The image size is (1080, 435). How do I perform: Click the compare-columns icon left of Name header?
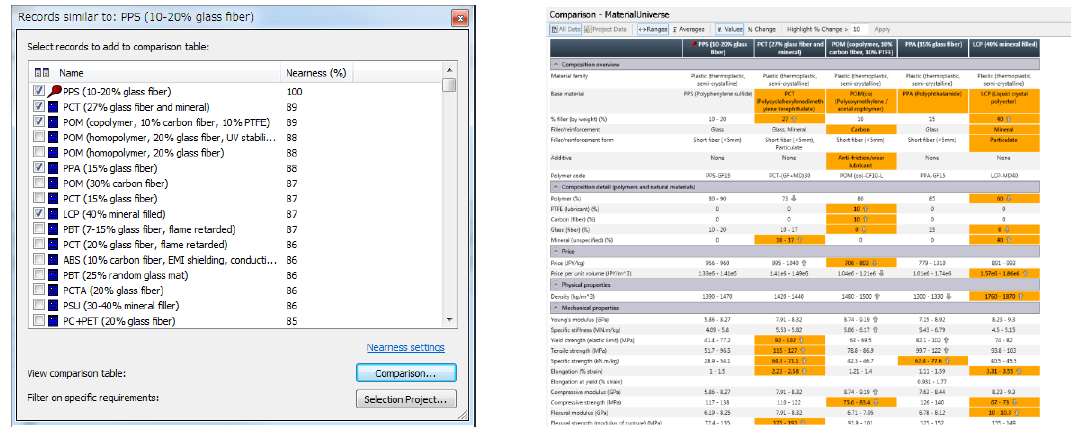pyautogui.click(x=40, y=72)
